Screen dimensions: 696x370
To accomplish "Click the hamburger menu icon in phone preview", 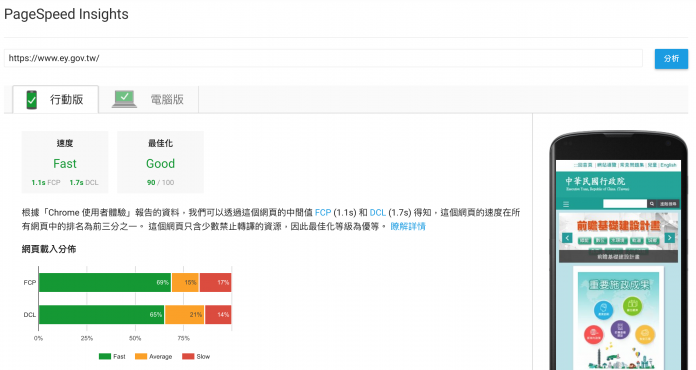I will [566, 204].
